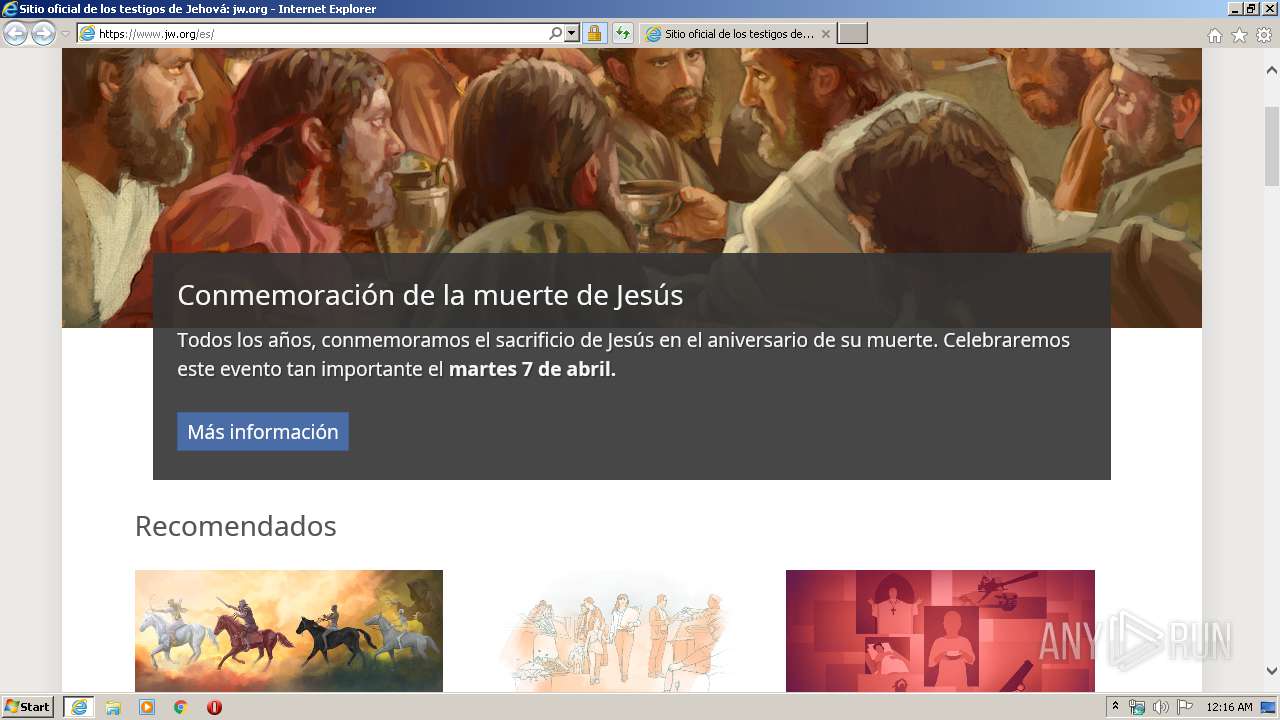
Task: Open Windows Explorer from the taskbar
Action: pyautogui.click(x=113, y=707)
